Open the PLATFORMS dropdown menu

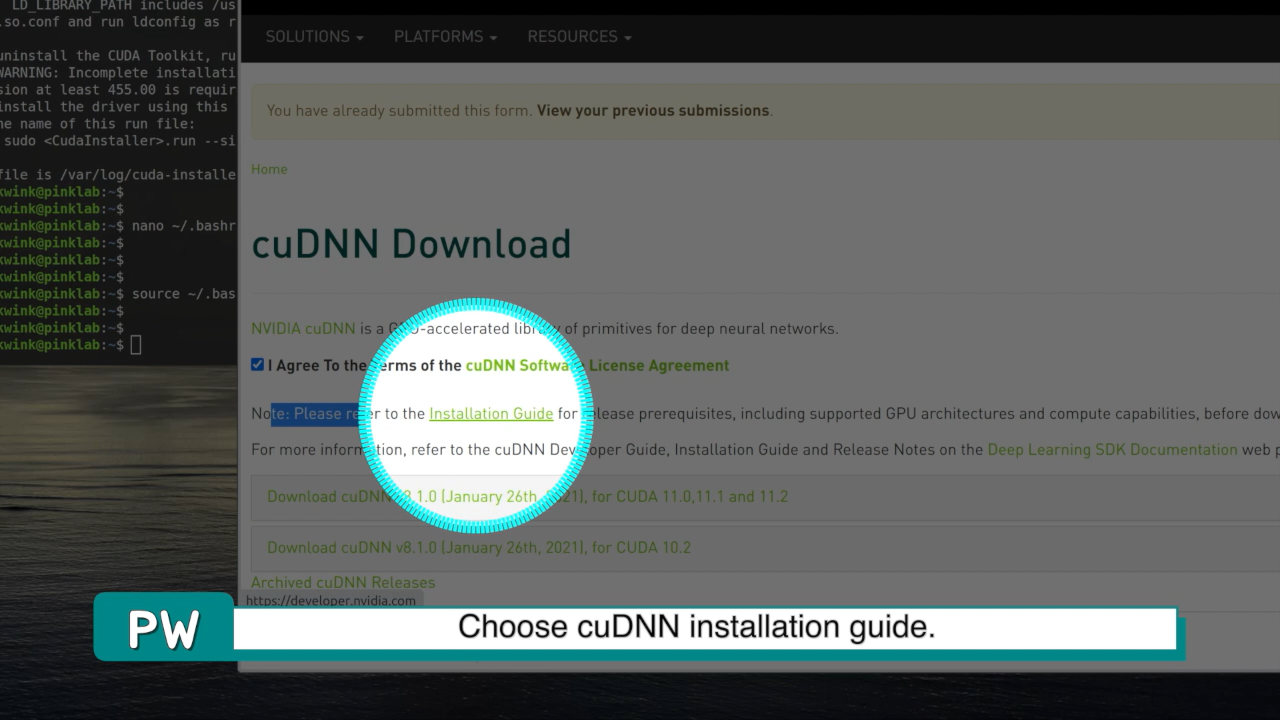[x=445, y=37]
